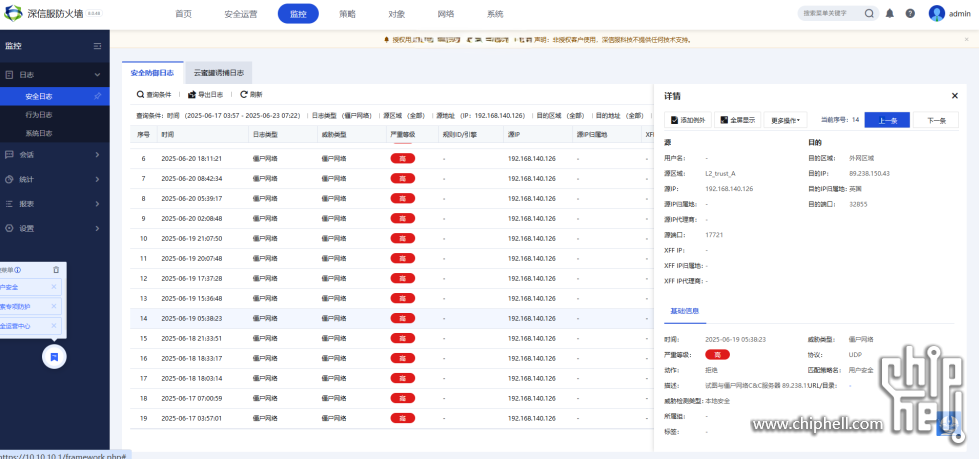
Task: Click the pin icon beside 安全日志
Action: (x=97, y=96)
